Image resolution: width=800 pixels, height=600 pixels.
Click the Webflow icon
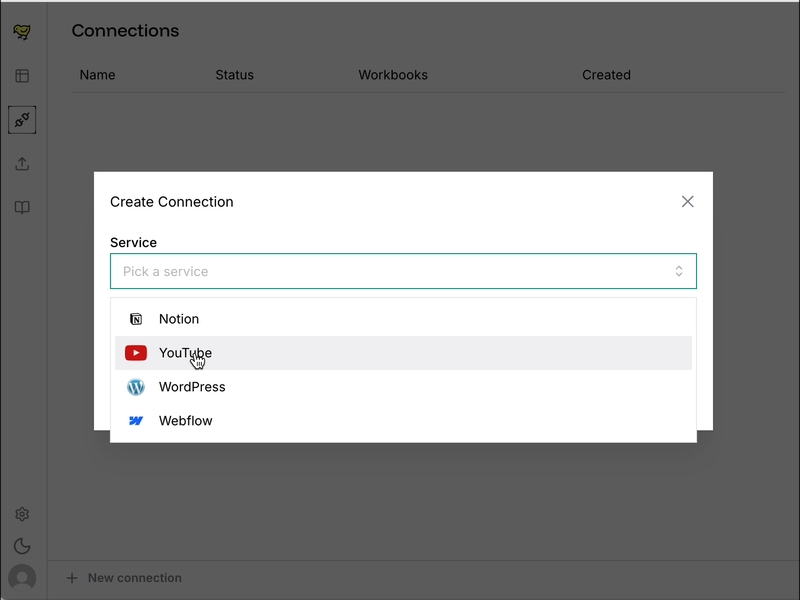[x=137, y=420]
